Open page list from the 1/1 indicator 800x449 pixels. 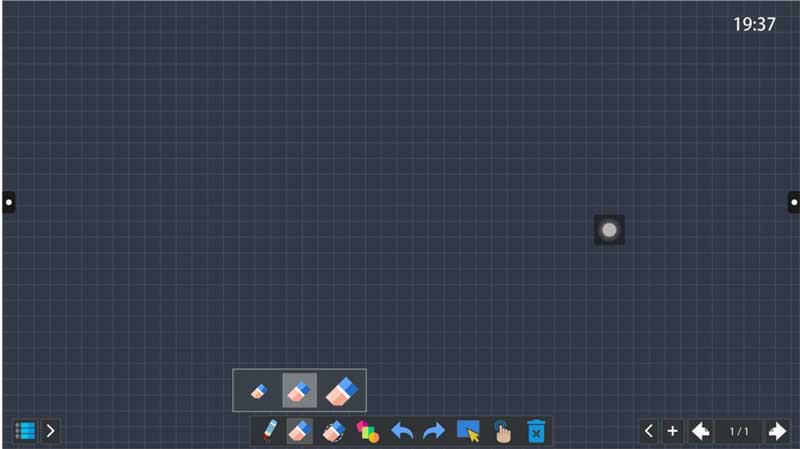[739, 432]
